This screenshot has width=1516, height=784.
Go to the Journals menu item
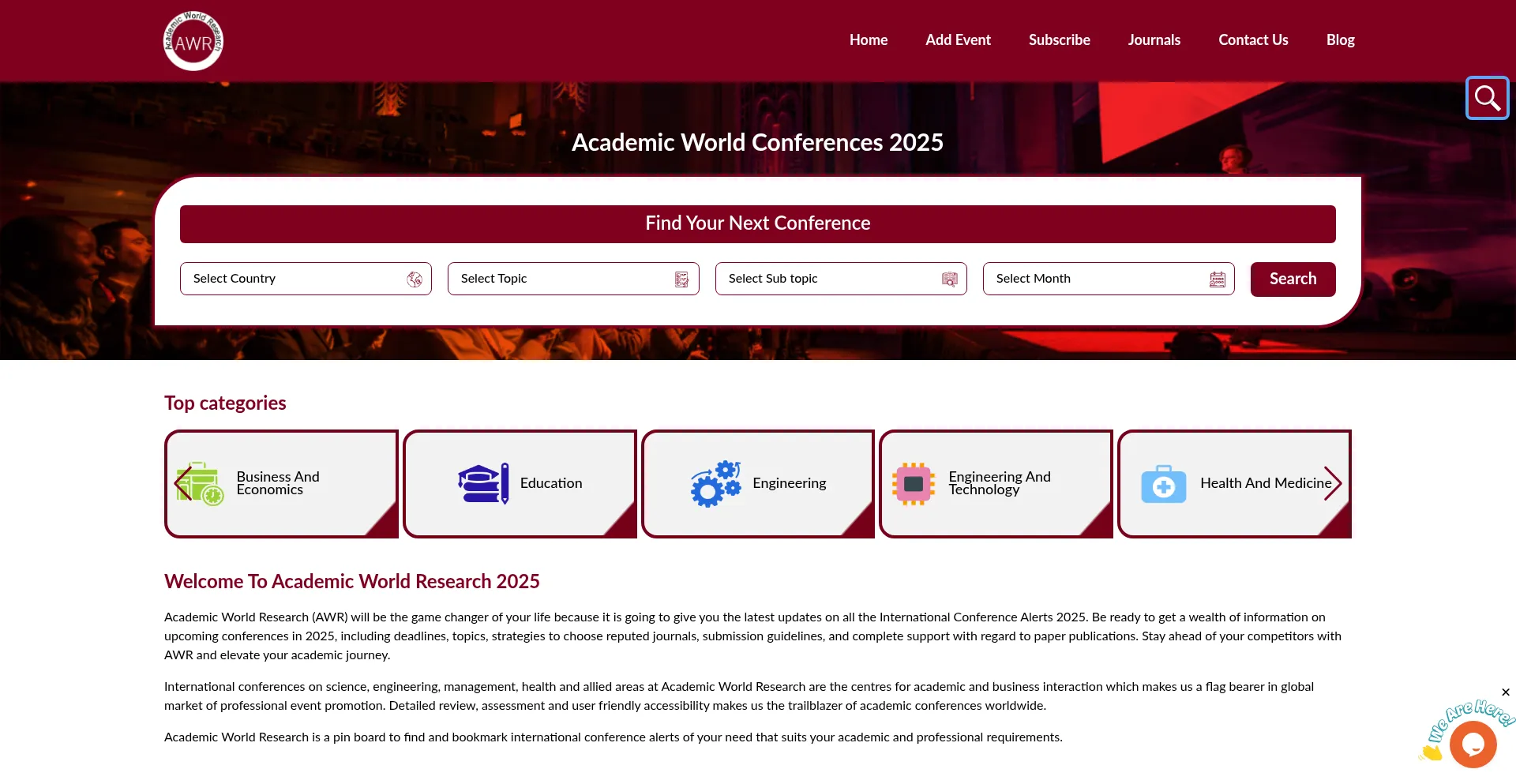pyautogui.click(x=1154, y=40)
